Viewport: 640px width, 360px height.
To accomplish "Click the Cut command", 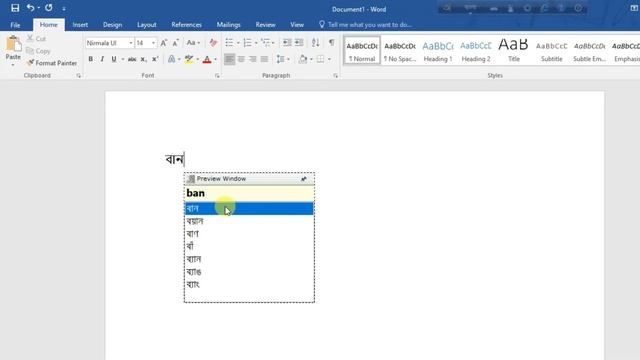I will (37, 38).
